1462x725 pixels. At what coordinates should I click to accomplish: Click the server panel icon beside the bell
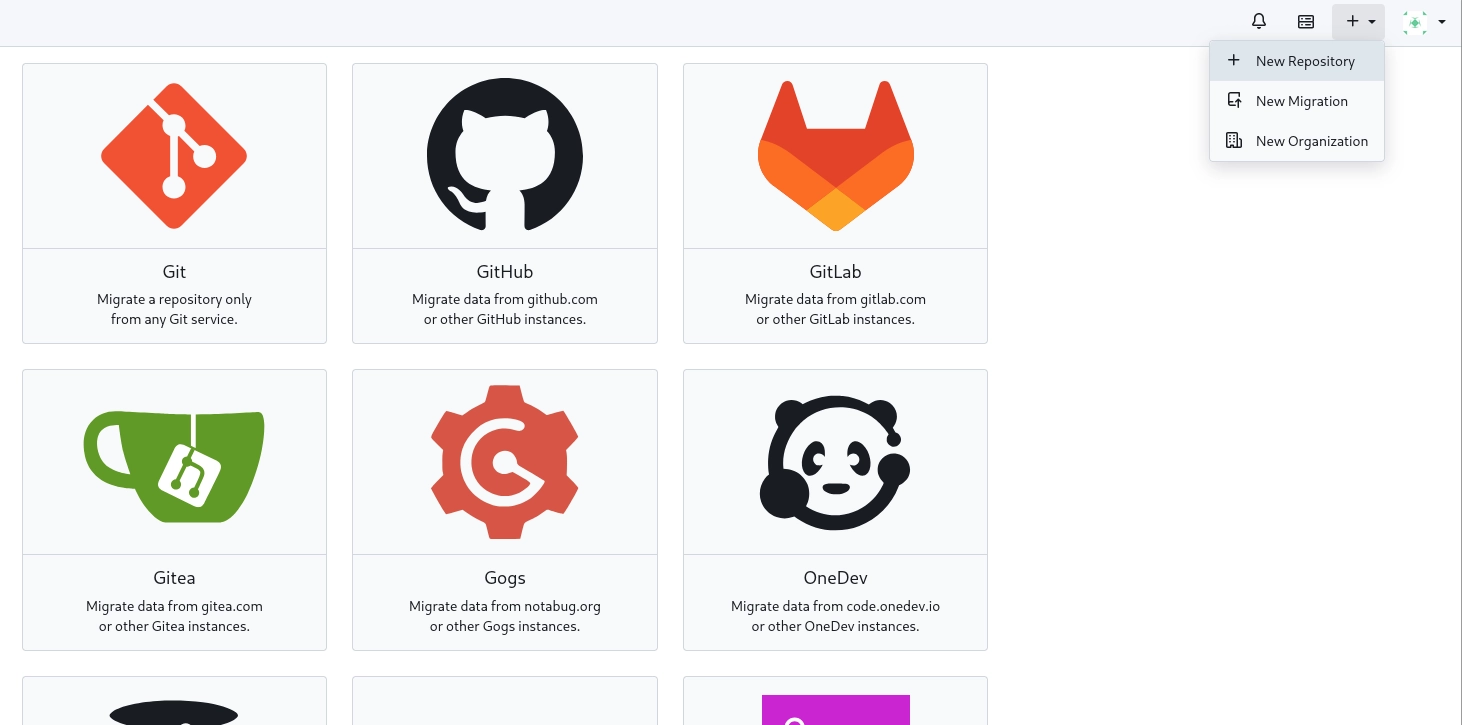pyautogui.click(x=1306, y=21)
